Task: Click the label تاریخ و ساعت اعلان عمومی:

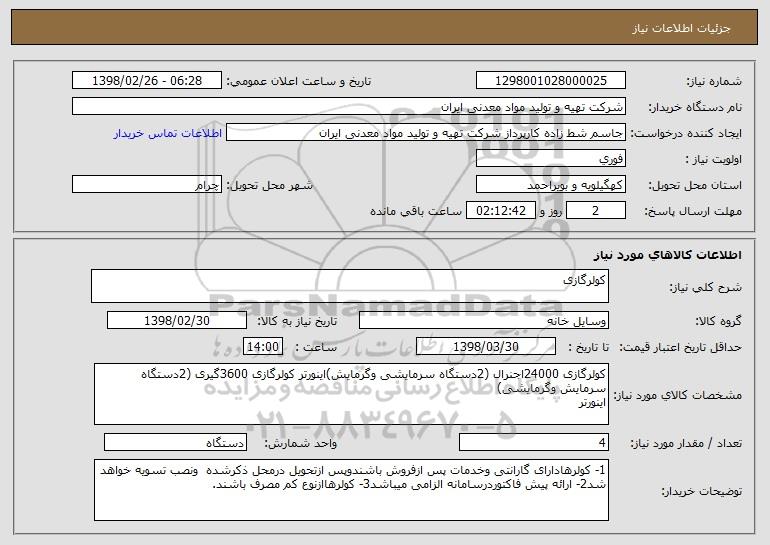Action: click(x=299, y=81)
